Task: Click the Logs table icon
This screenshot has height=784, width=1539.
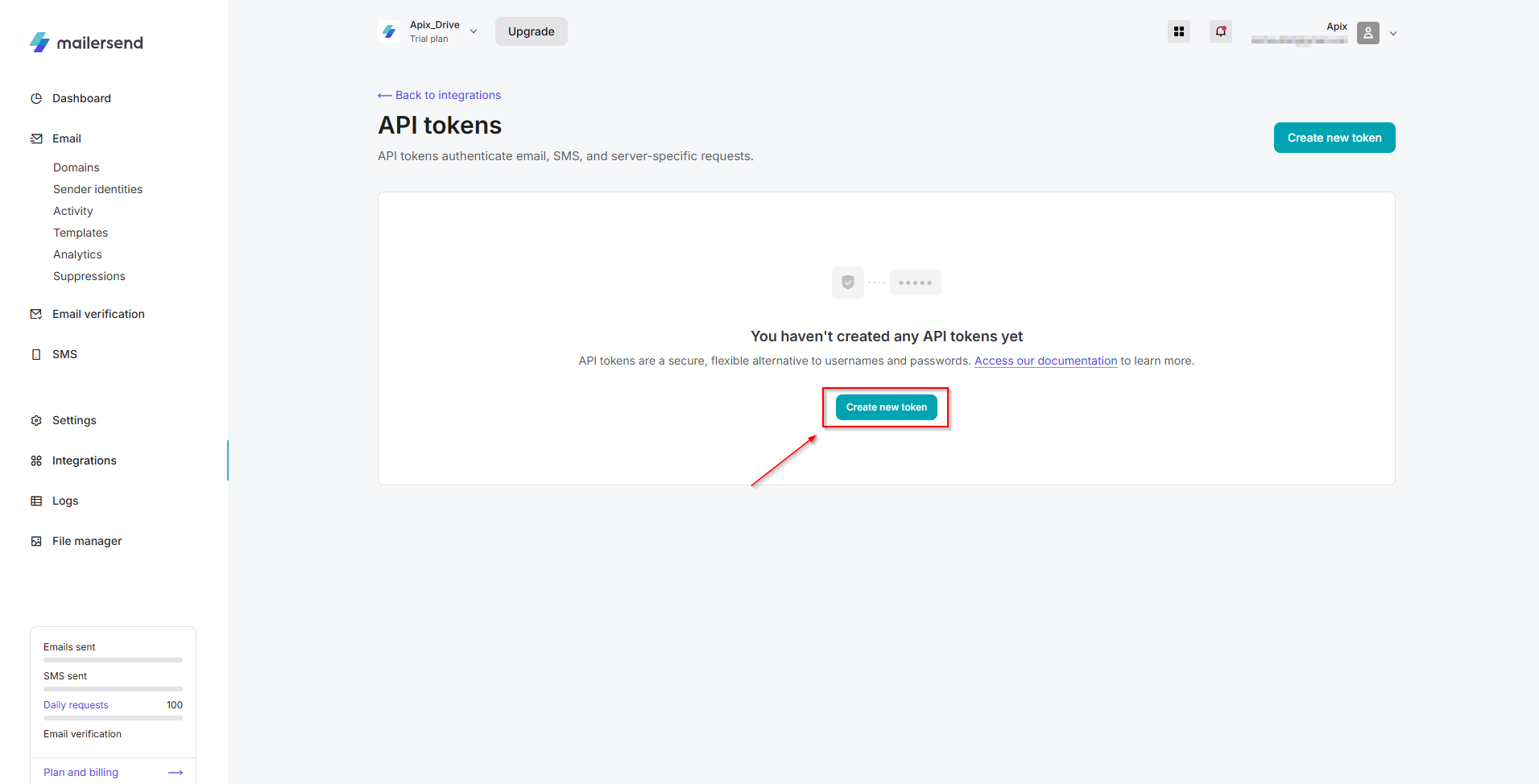Action: 36,501
